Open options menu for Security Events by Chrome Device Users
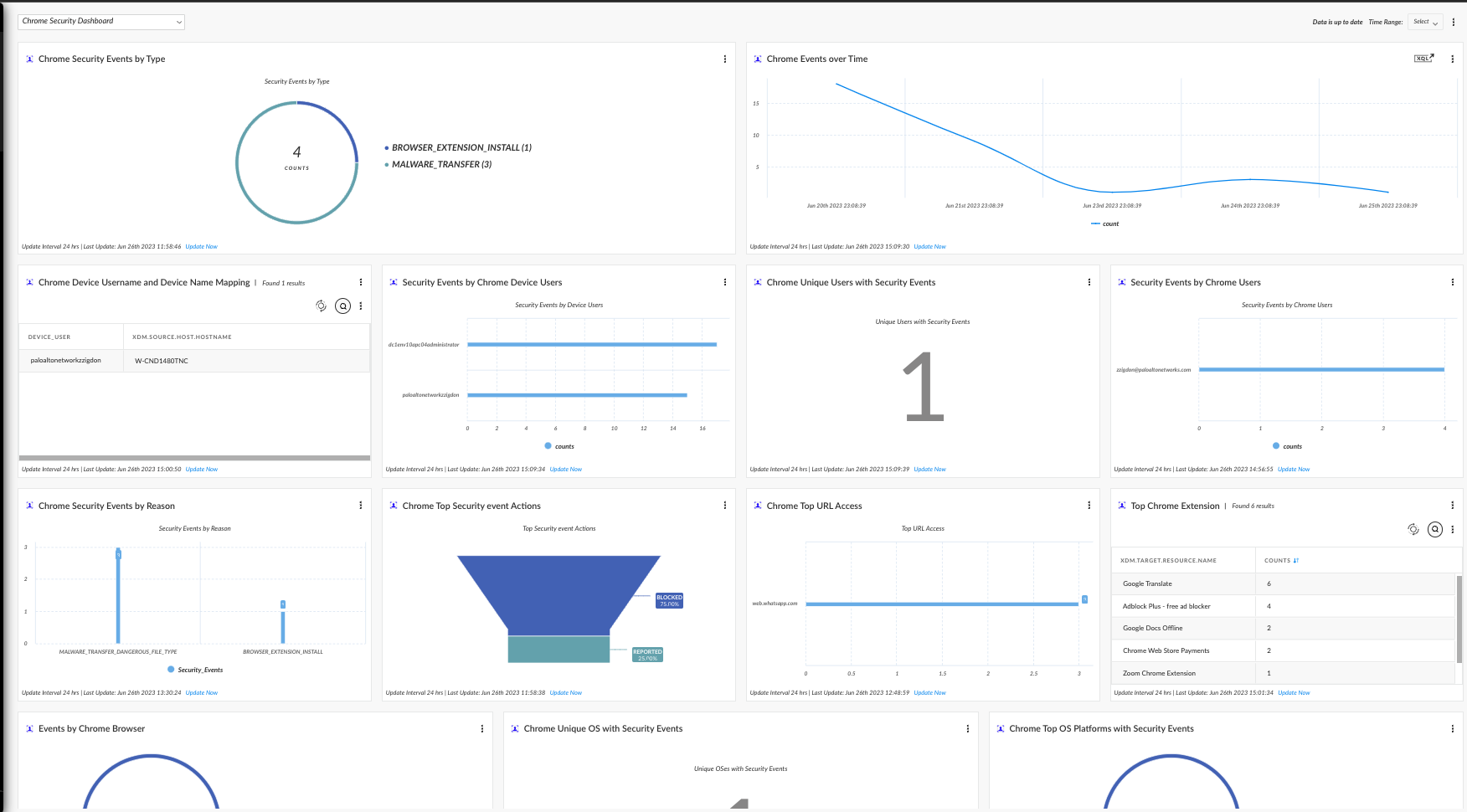Viewport: 1467px width, 812px height. (725, 282)
